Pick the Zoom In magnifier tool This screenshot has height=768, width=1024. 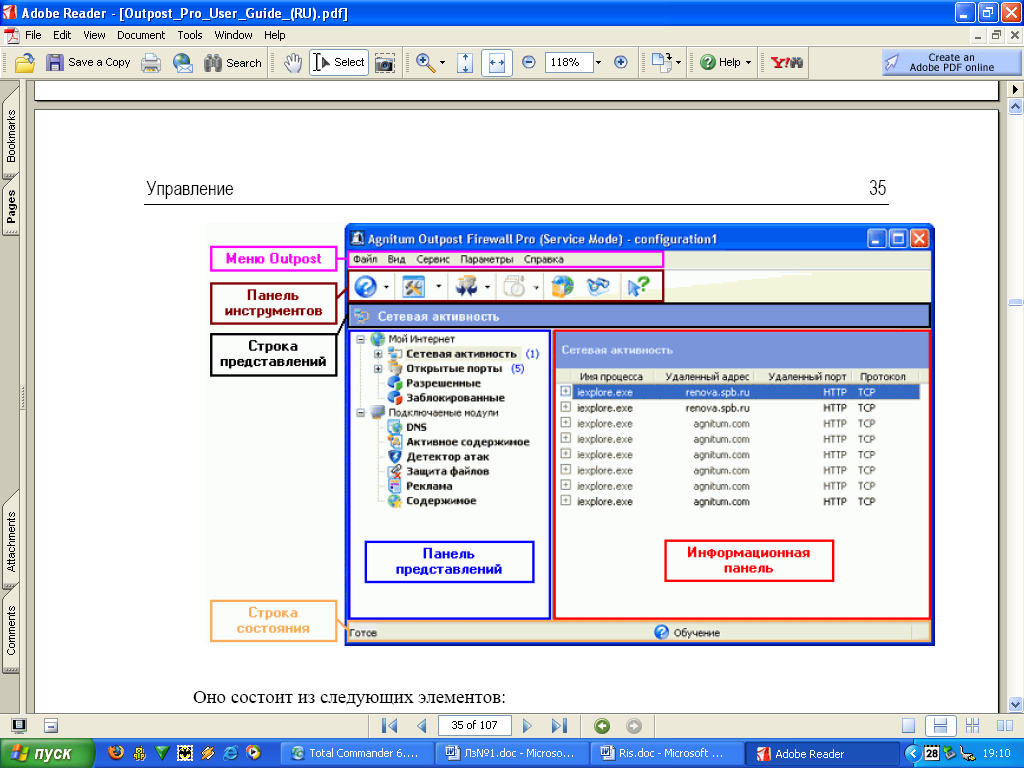tap(426, 63)
